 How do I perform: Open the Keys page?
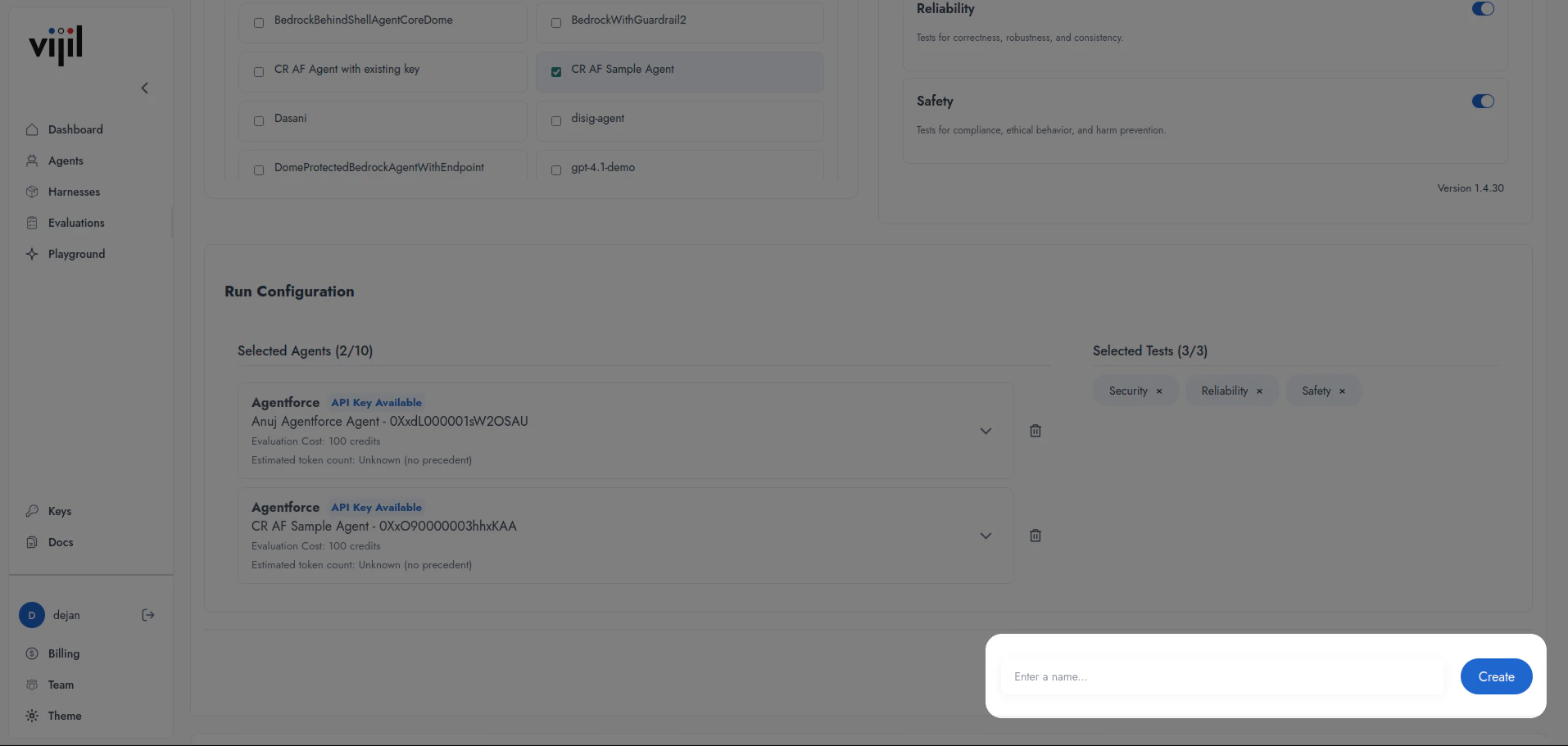coord(58,511)
